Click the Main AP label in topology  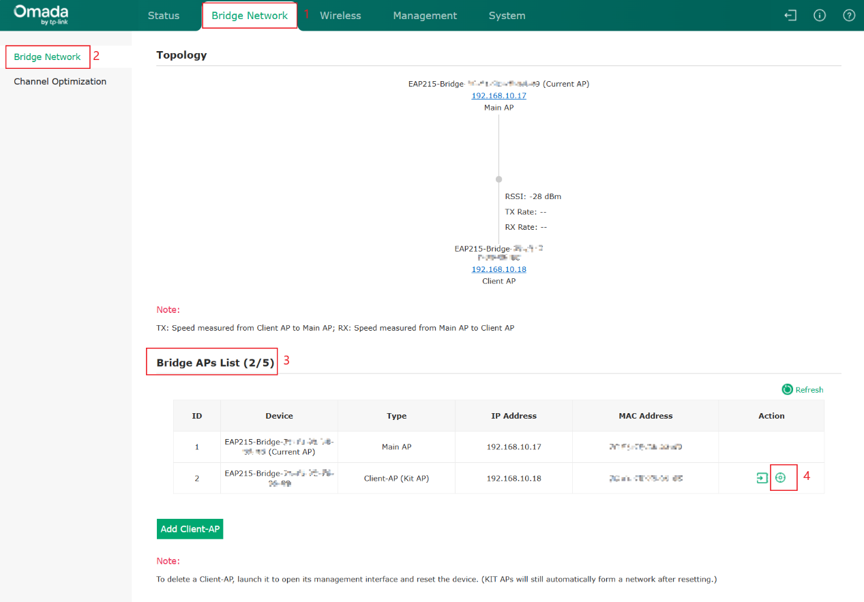coord(499,107)
